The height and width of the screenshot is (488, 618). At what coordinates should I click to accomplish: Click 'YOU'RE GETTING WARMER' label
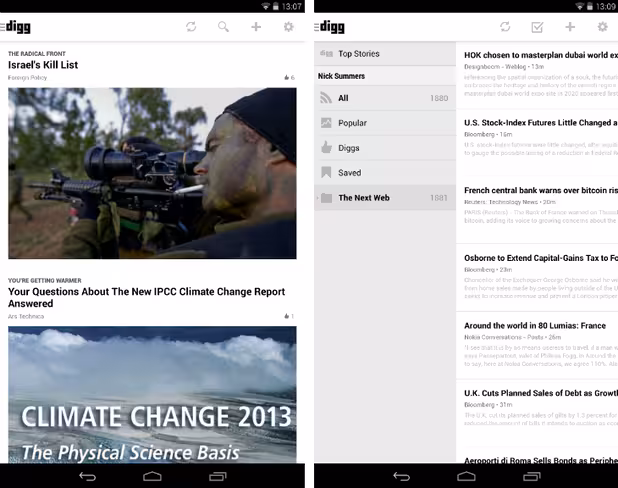click(45, 280)
